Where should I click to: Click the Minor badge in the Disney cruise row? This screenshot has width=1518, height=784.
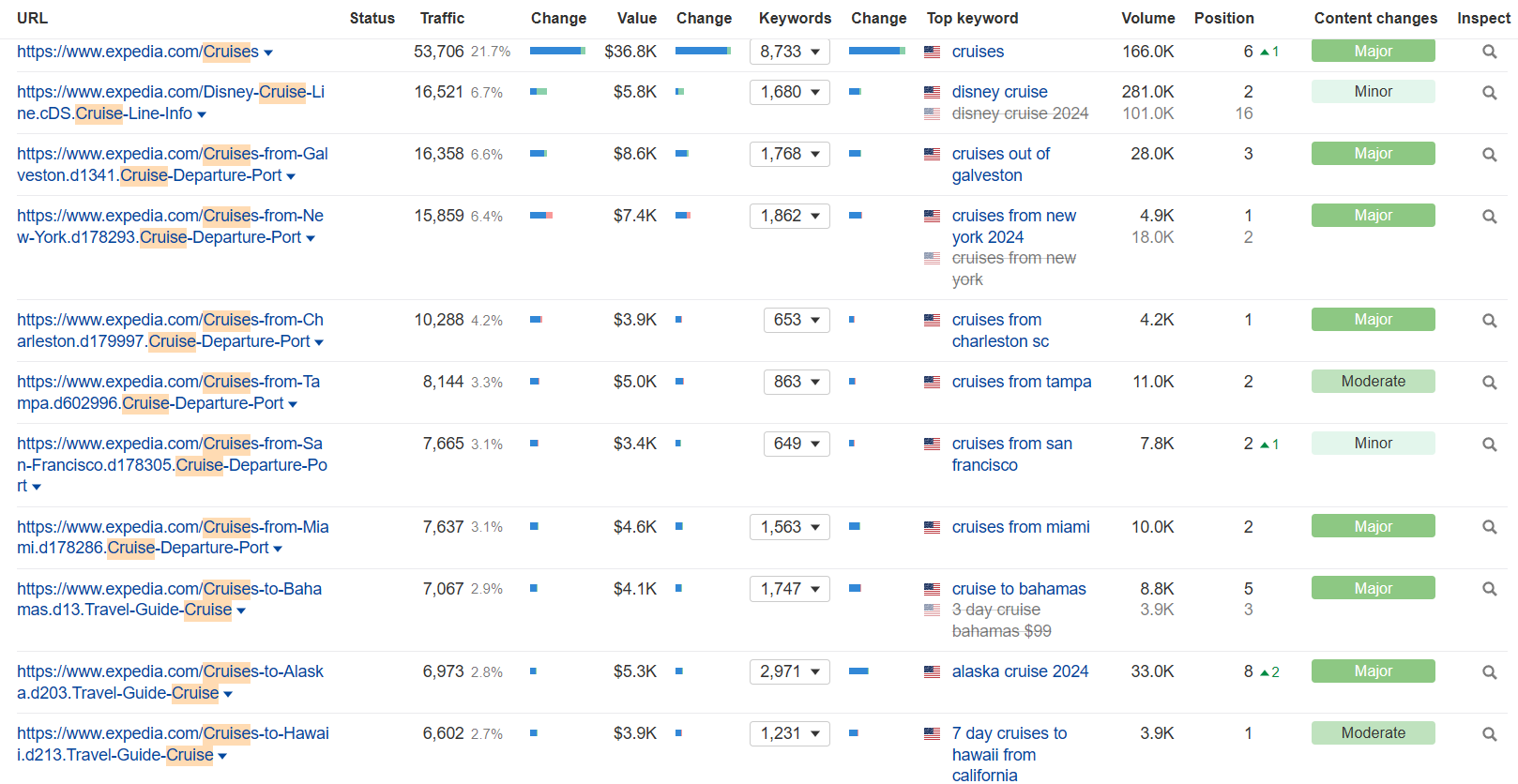pyautogui.click(x=1373, y=91)
